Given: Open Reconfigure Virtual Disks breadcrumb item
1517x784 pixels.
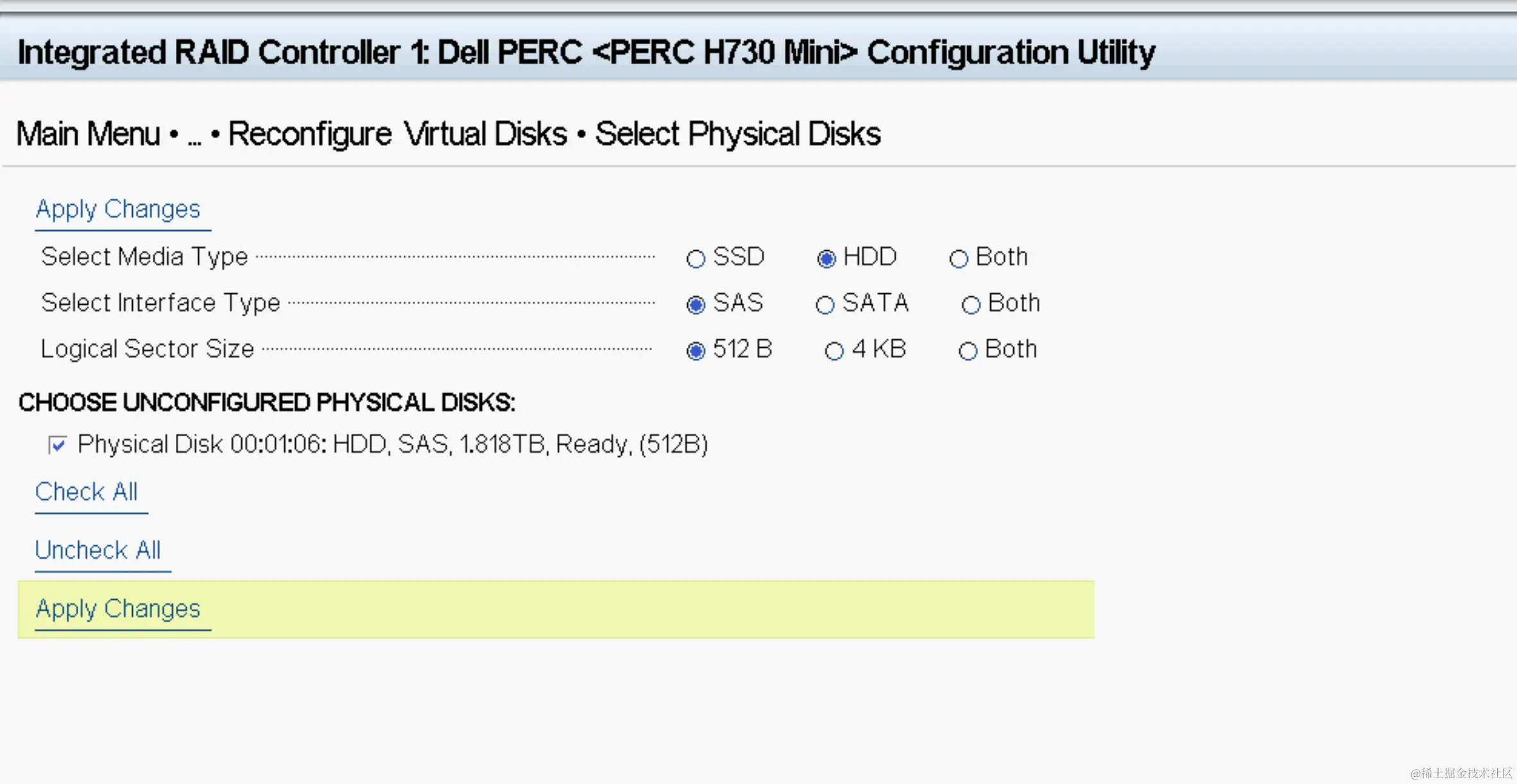Looking at the screenshot, I should click(398, 134).
